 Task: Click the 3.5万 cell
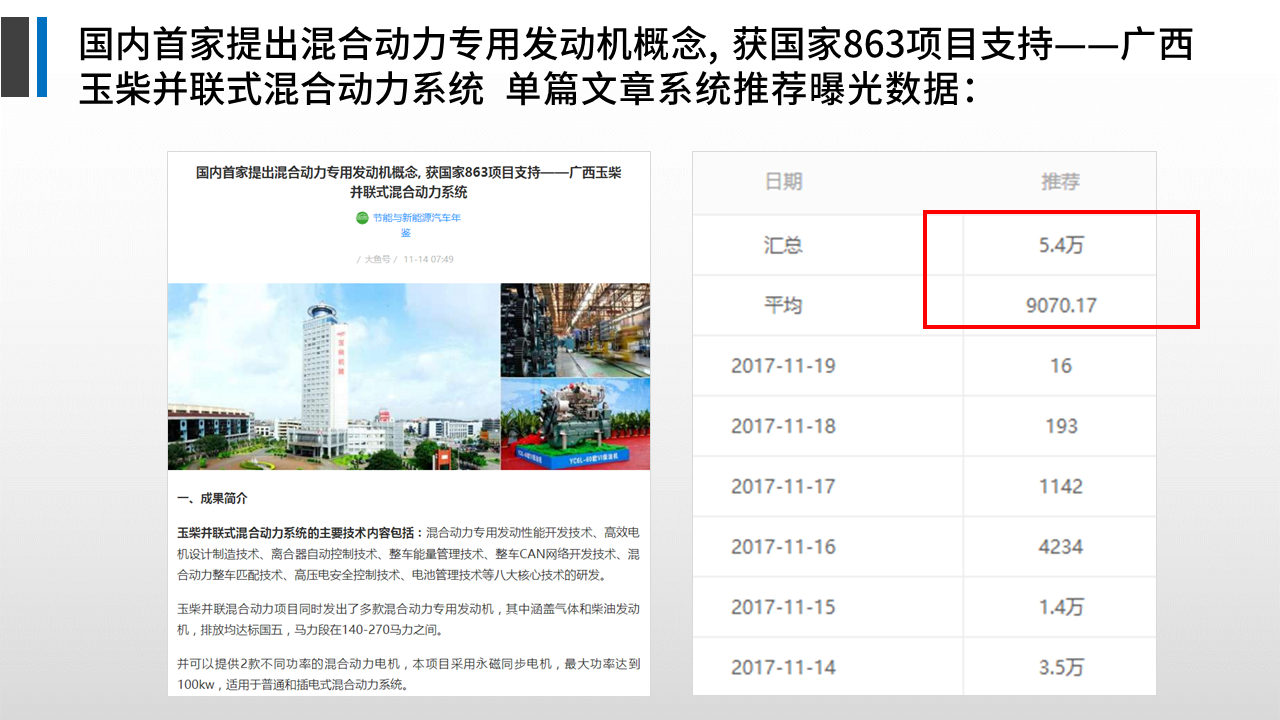point(1060,667)
